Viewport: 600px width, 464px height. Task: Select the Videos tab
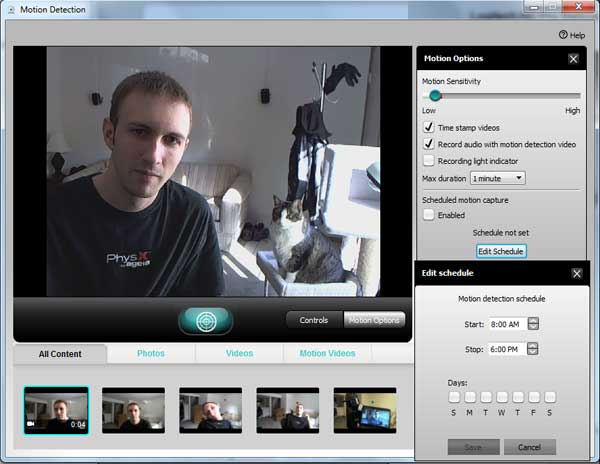pyautogui.click(x=239, y=353)
